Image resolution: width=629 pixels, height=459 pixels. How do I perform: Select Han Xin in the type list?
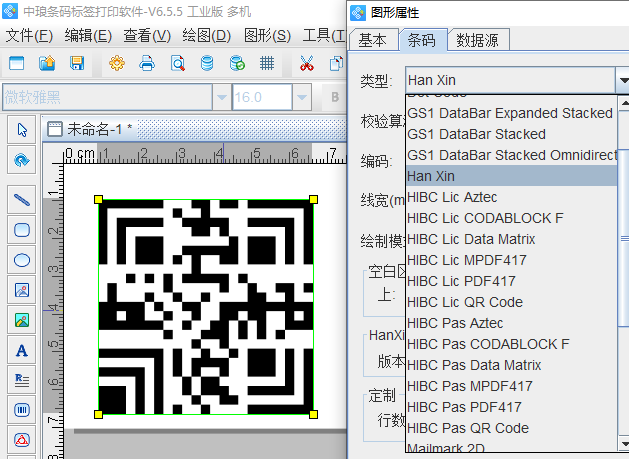511,176
